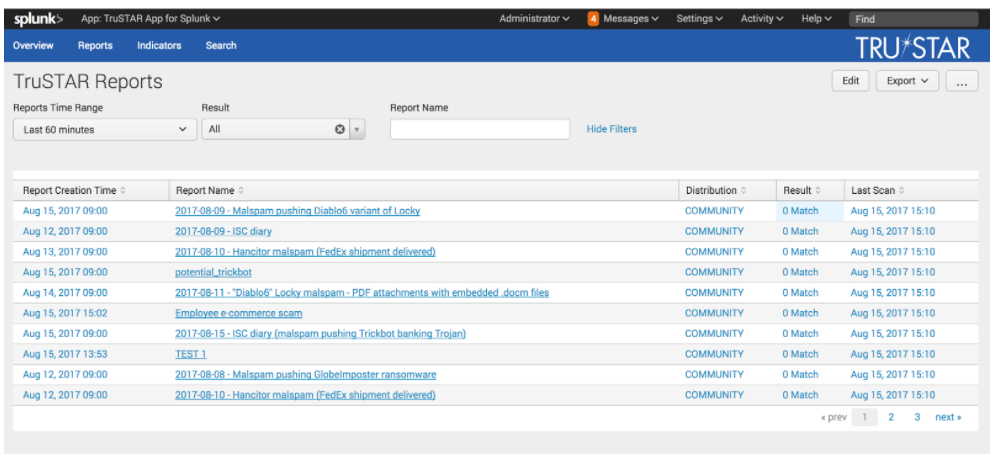
Task: Open the Settings menu
Action: tap(700, 18)
